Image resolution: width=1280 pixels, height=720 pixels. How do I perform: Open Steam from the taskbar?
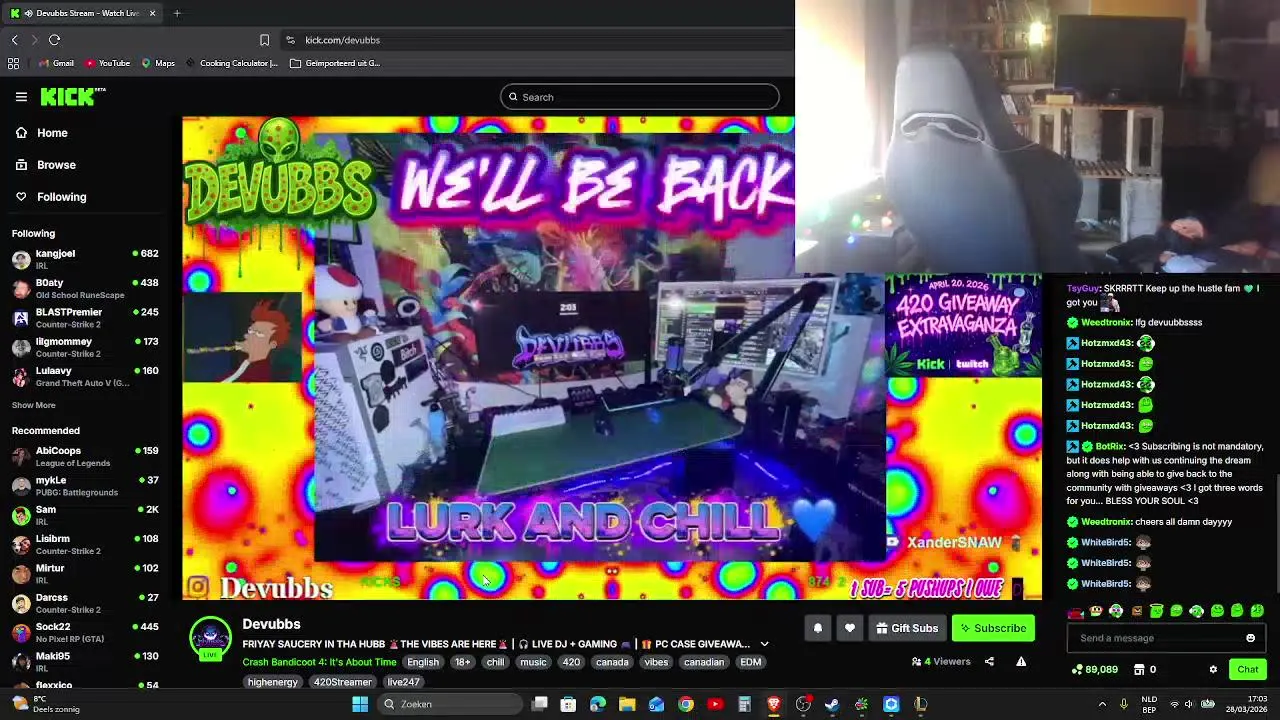point(832,704)
